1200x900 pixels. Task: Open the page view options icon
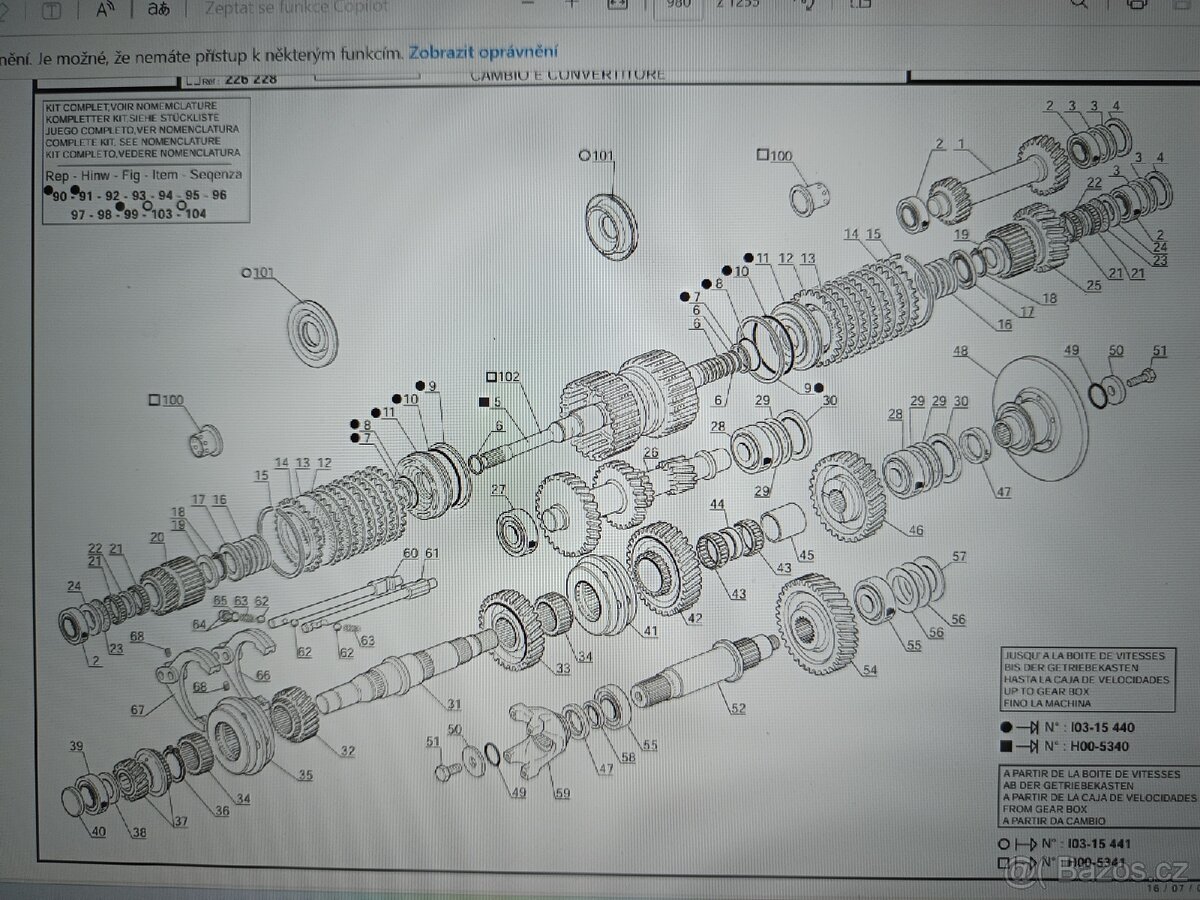(860, 6)
